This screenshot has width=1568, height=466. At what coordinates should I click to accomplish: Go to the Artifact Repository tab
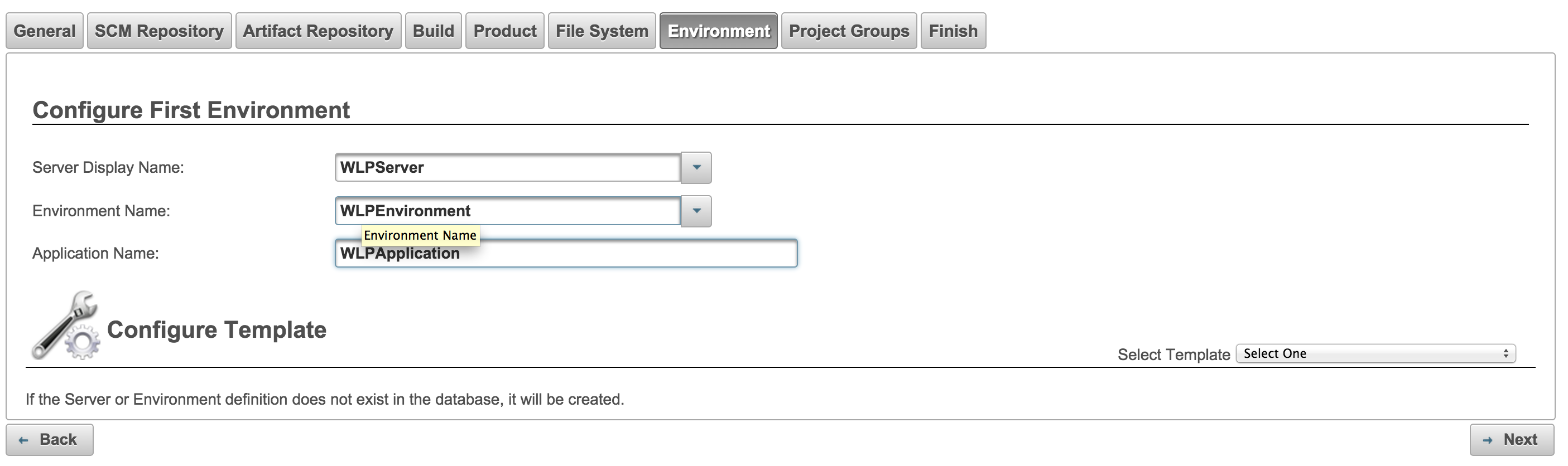point(319,31)
